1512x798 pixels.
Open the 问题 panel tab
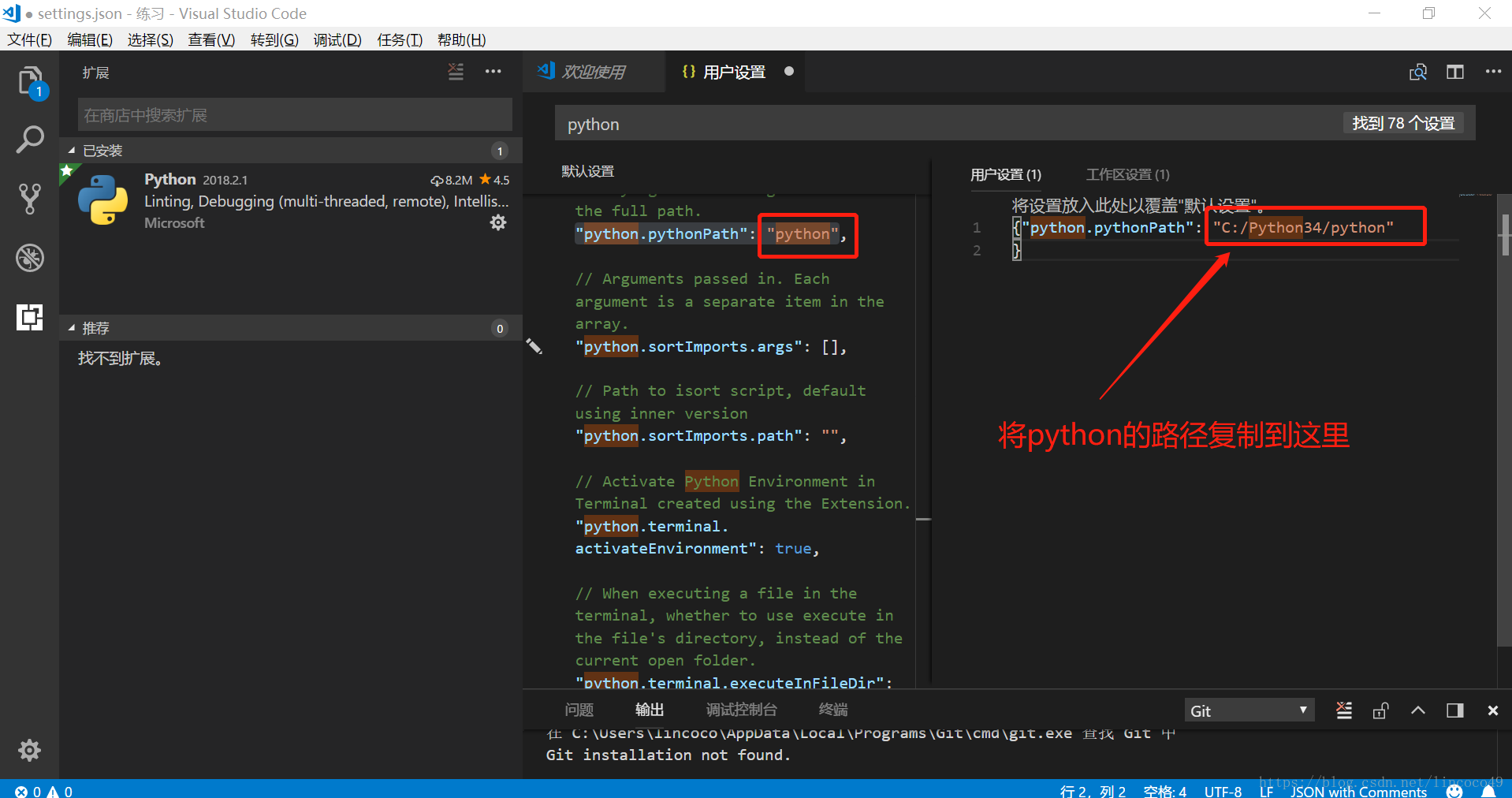click(579, 710)
